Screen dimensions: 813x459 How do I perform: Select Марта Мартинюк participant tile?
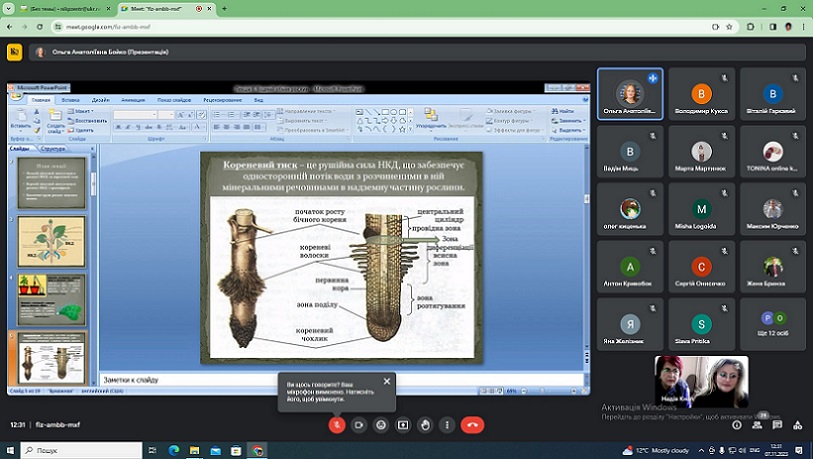702,152
